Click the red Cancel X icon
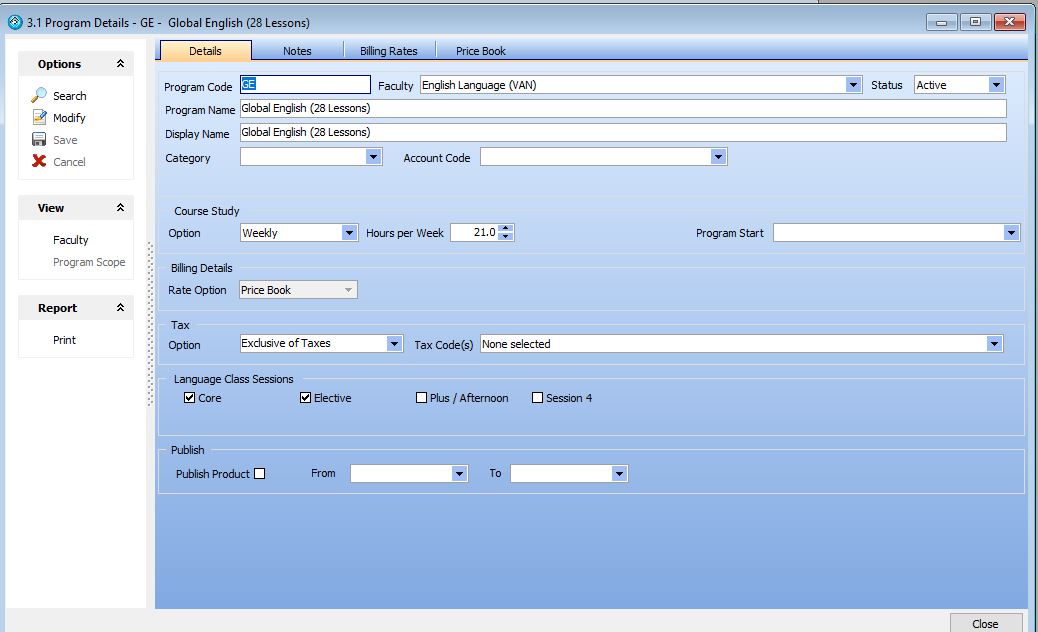 click(39, 162)
